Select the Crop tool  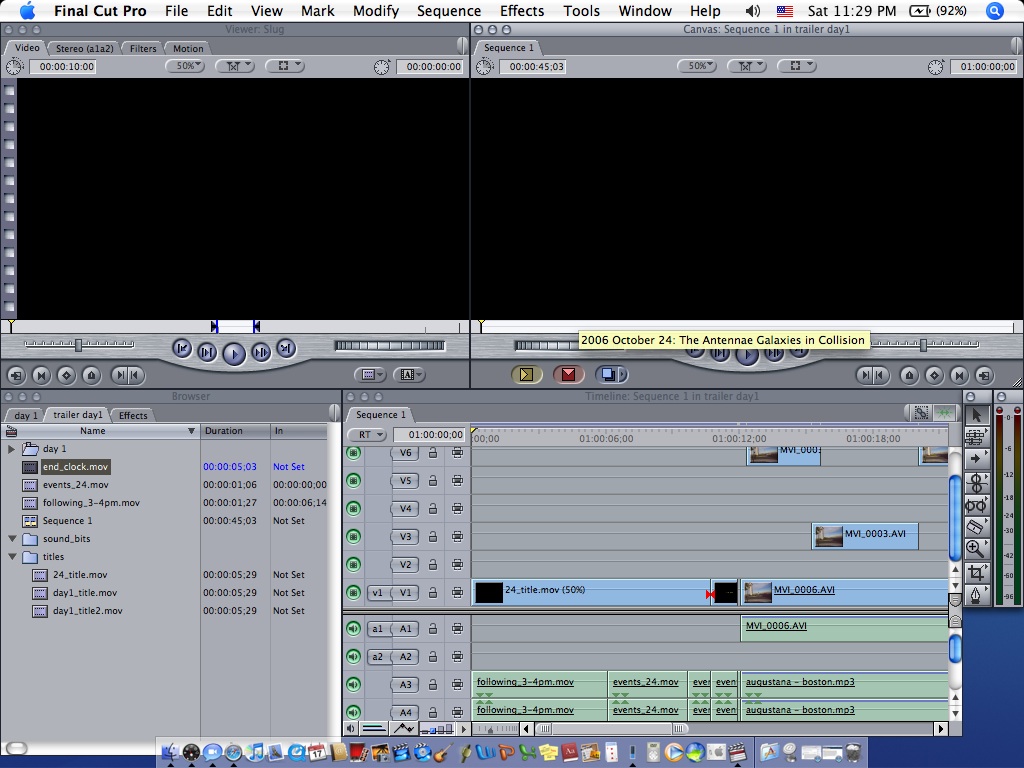pos(976,573)
